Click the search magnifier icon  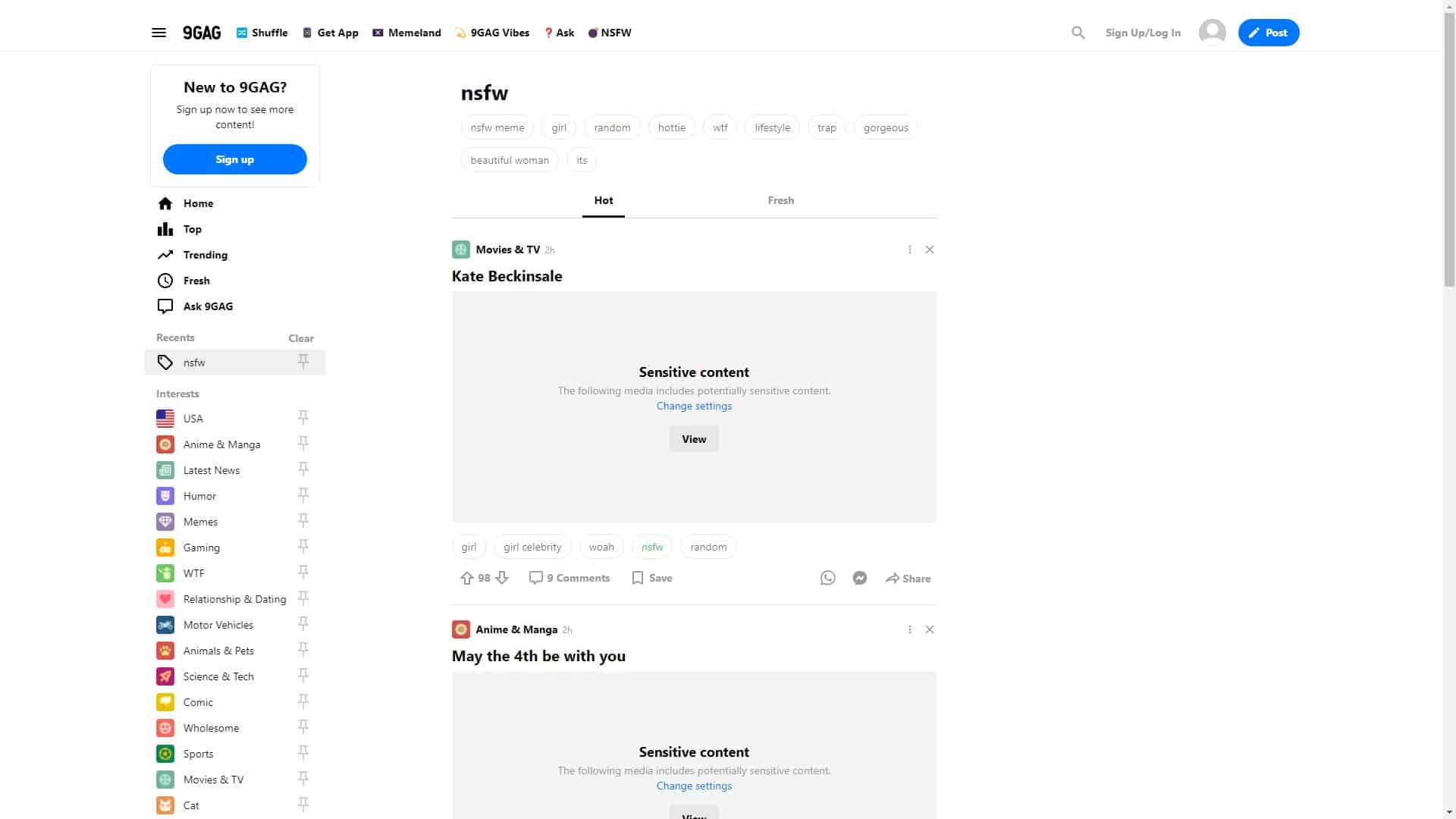coord(1078,33)
